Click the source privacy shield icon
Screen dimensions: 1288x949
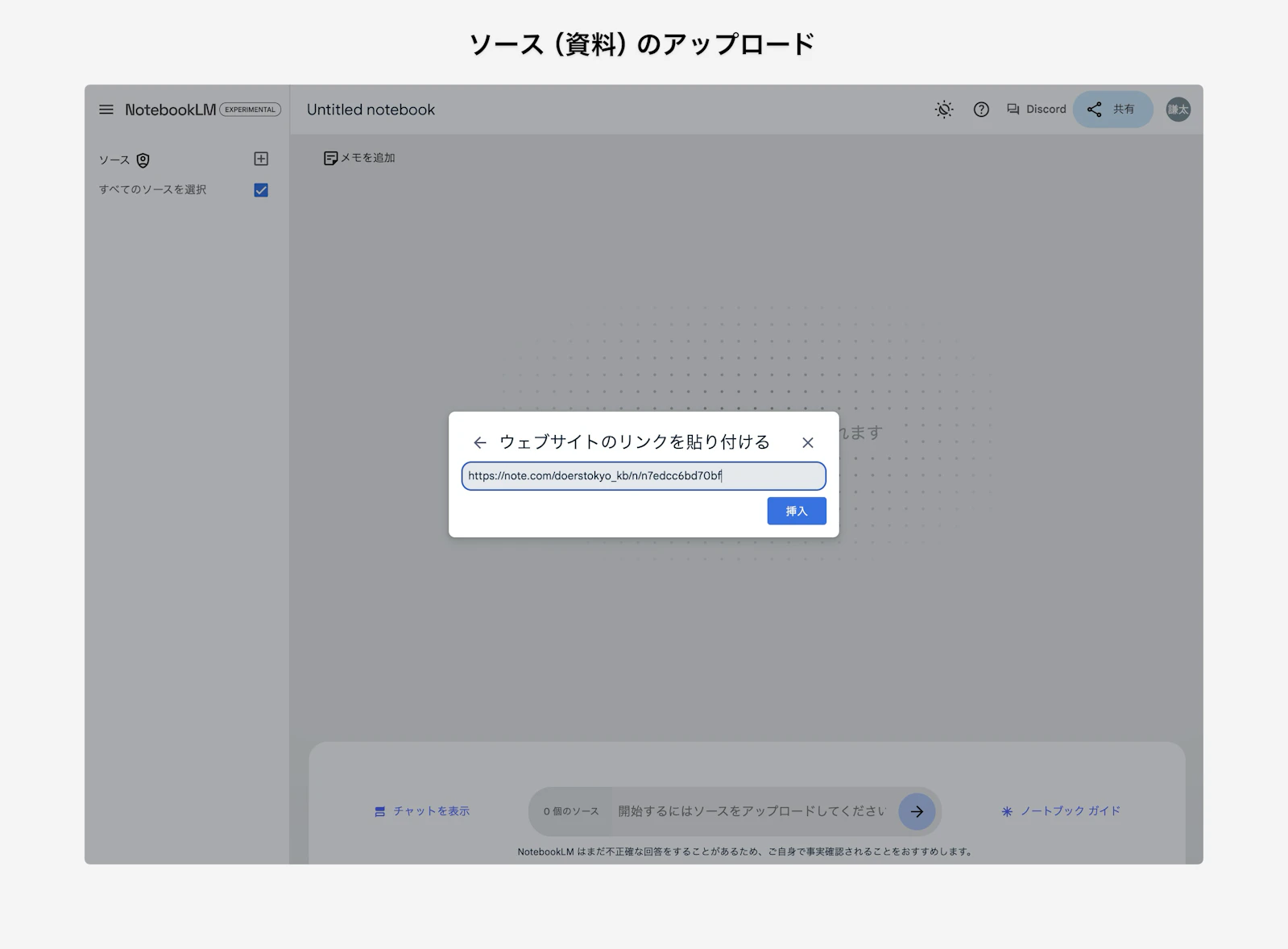pos(143,160)
